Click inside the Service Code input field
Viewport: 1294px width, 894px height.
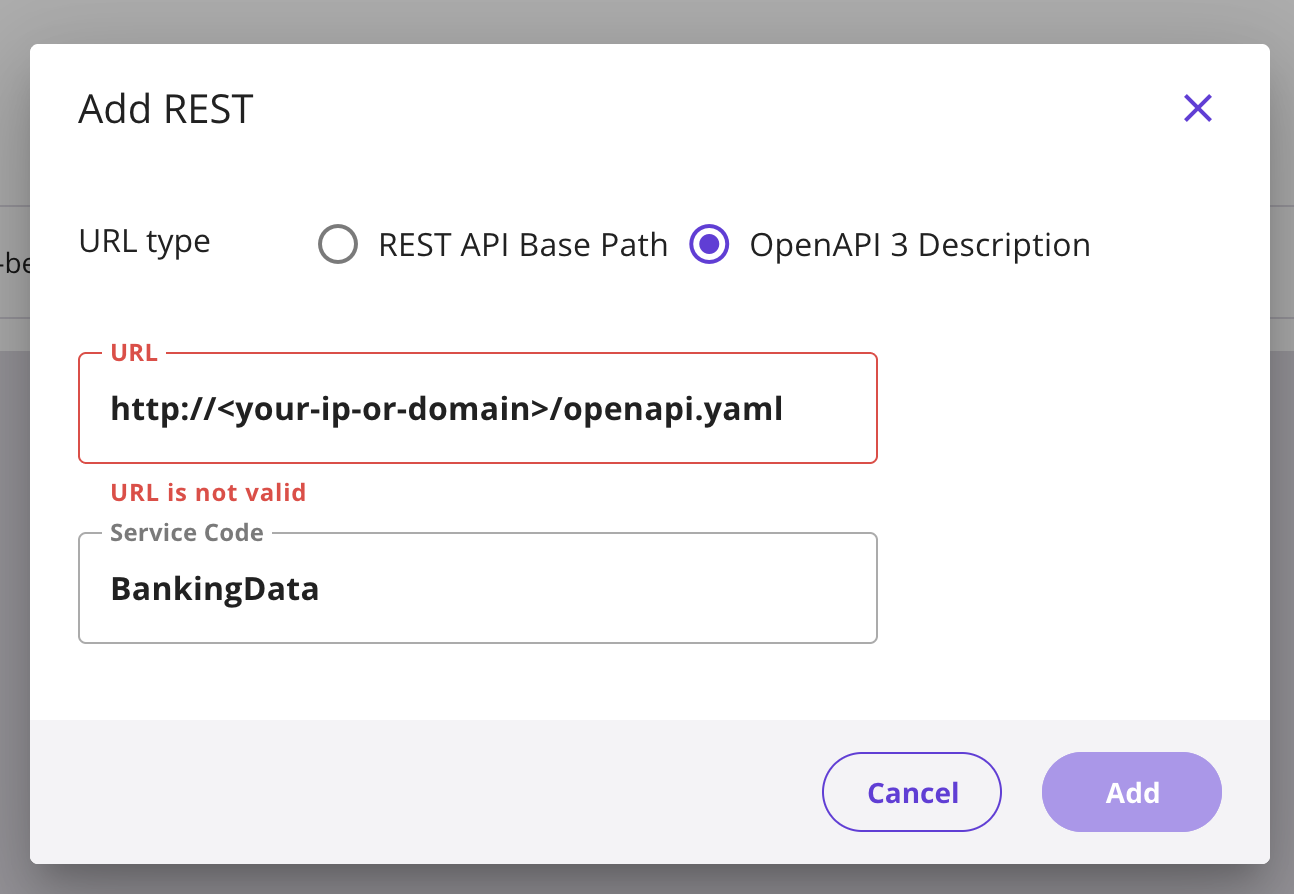[x=477, y=588]
